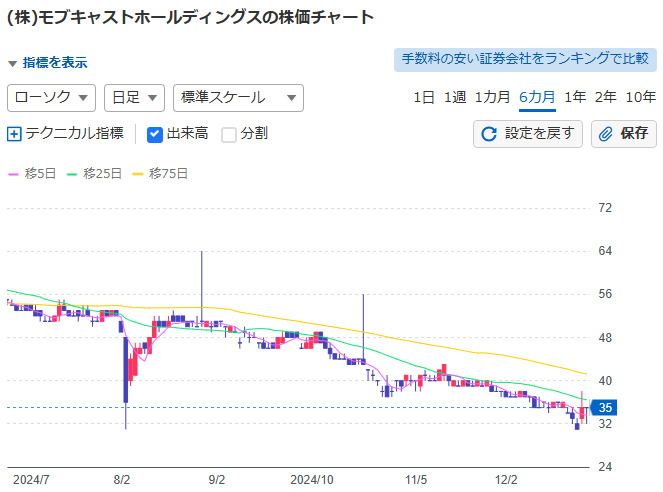Click the 48 price axis label
The image size is (663, 492).
605,338
